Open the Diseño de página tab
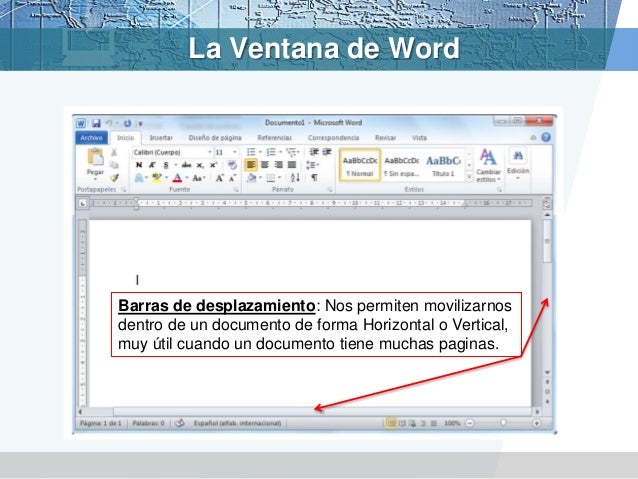The image size is (638, 479). click(x=215, y=138)
